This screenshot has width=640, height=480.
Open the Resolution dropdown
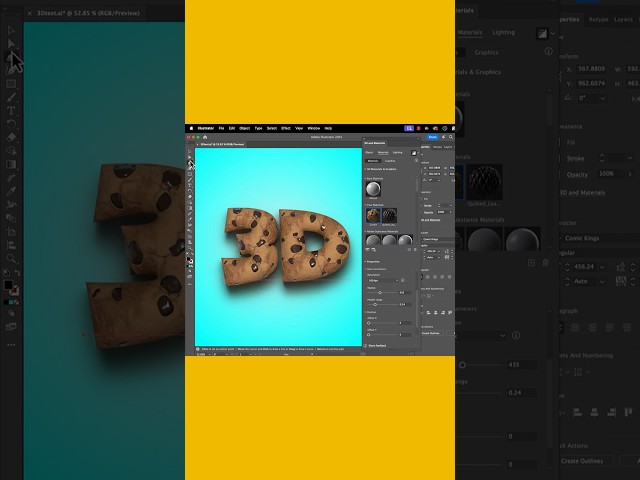(382, 281)
